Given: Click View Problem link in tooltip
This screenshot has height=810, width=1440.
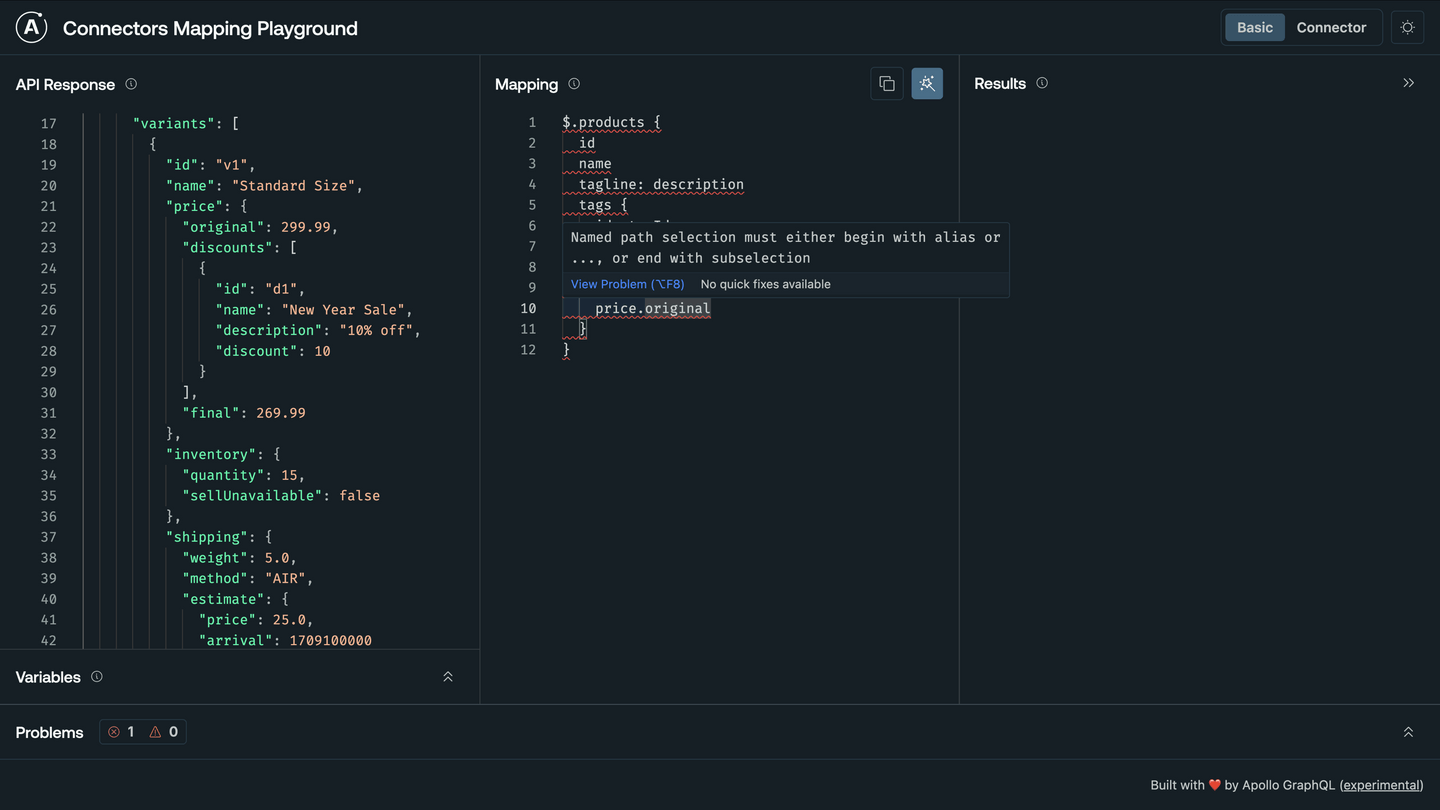Looking at the screenshot, I should coord(627,284).
